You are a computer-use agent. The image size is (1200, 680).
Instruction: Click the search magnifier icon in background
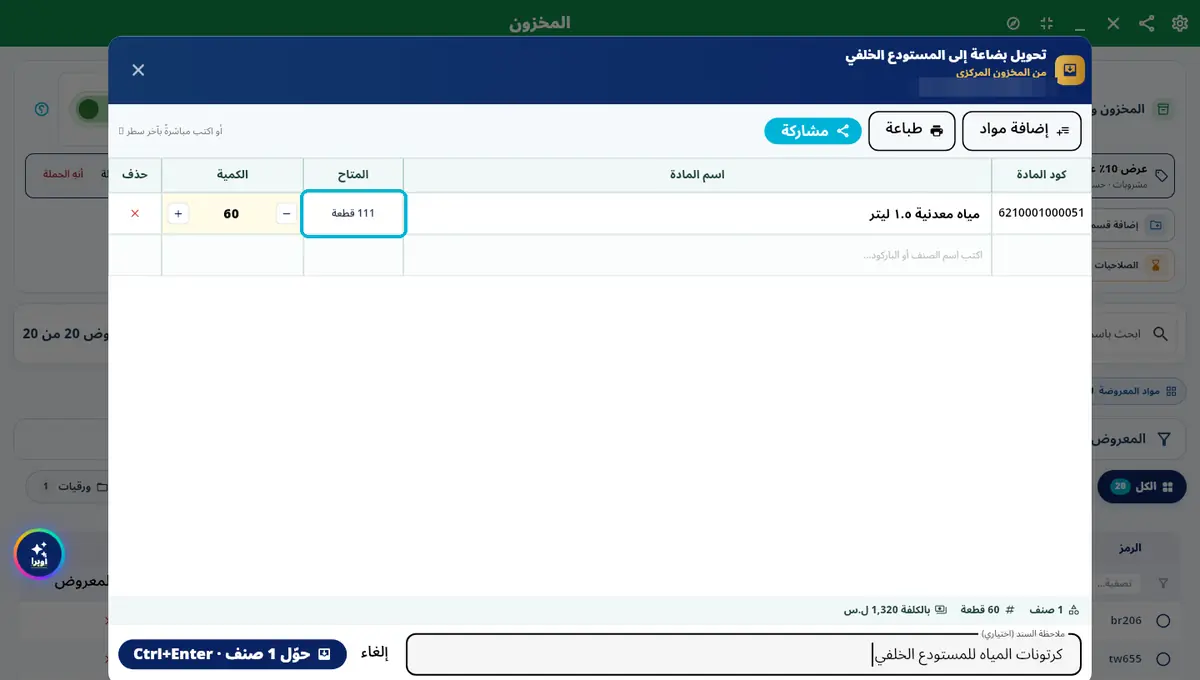(1161, 334)
